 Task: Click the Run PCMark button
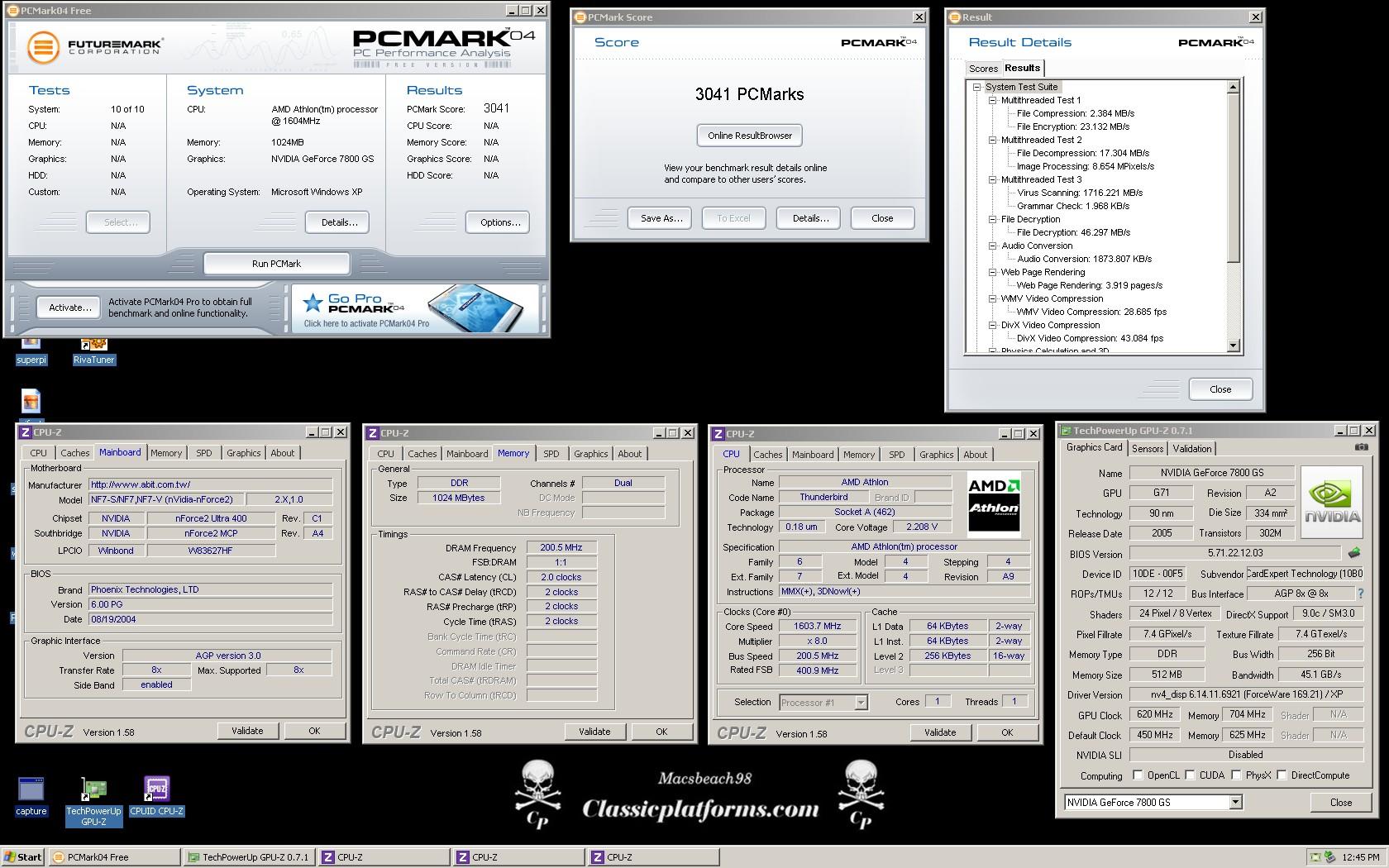click(276, 264)
